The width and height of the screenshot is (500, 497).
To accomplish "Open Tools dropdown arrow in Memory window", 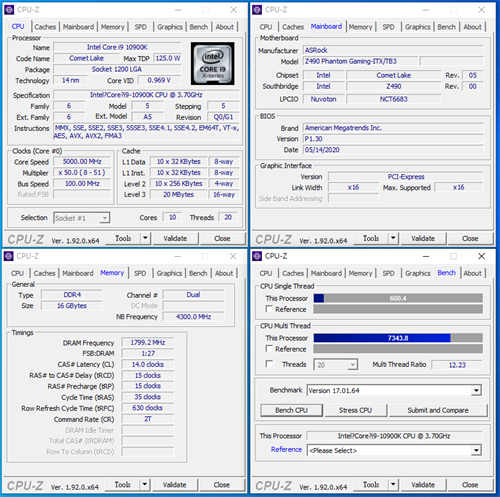I will (145, 484).
